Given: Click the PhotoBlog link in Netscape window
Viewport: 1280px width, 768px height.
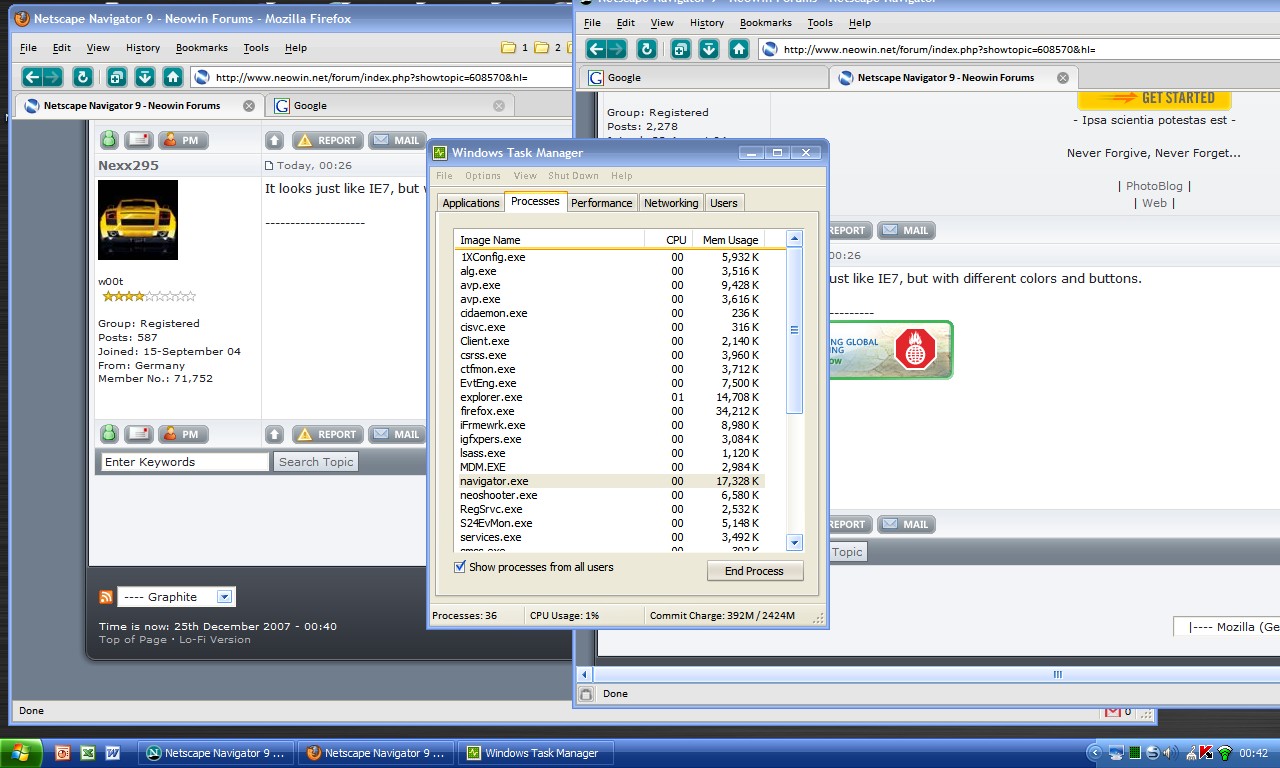Looking at the screenshot, I should pos(1154,186).
